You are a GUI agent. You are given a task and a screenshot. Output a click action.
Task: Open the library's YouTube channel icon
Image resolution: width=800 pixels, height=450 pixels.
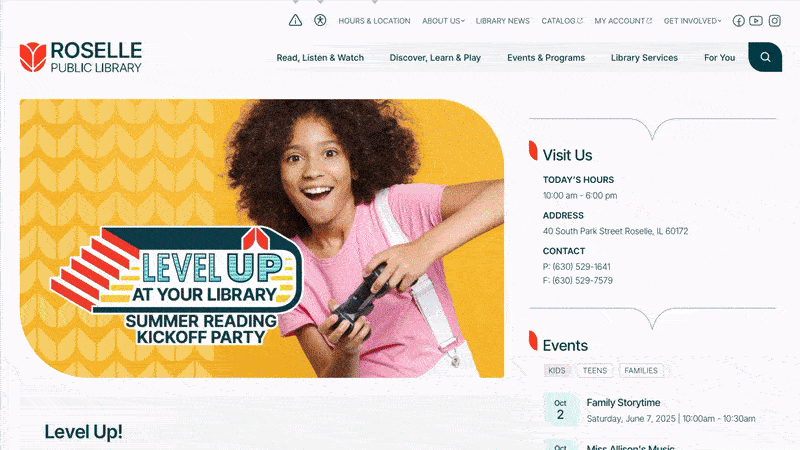(x=756, y=21)
